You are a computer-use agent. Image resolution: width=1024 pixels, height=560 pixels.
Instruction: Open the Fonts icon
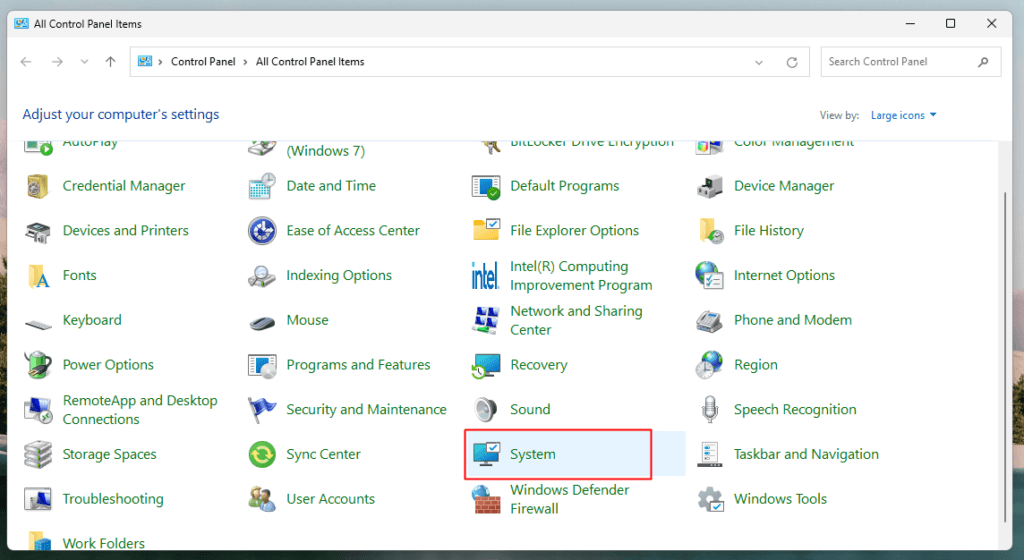coord(39,275)
